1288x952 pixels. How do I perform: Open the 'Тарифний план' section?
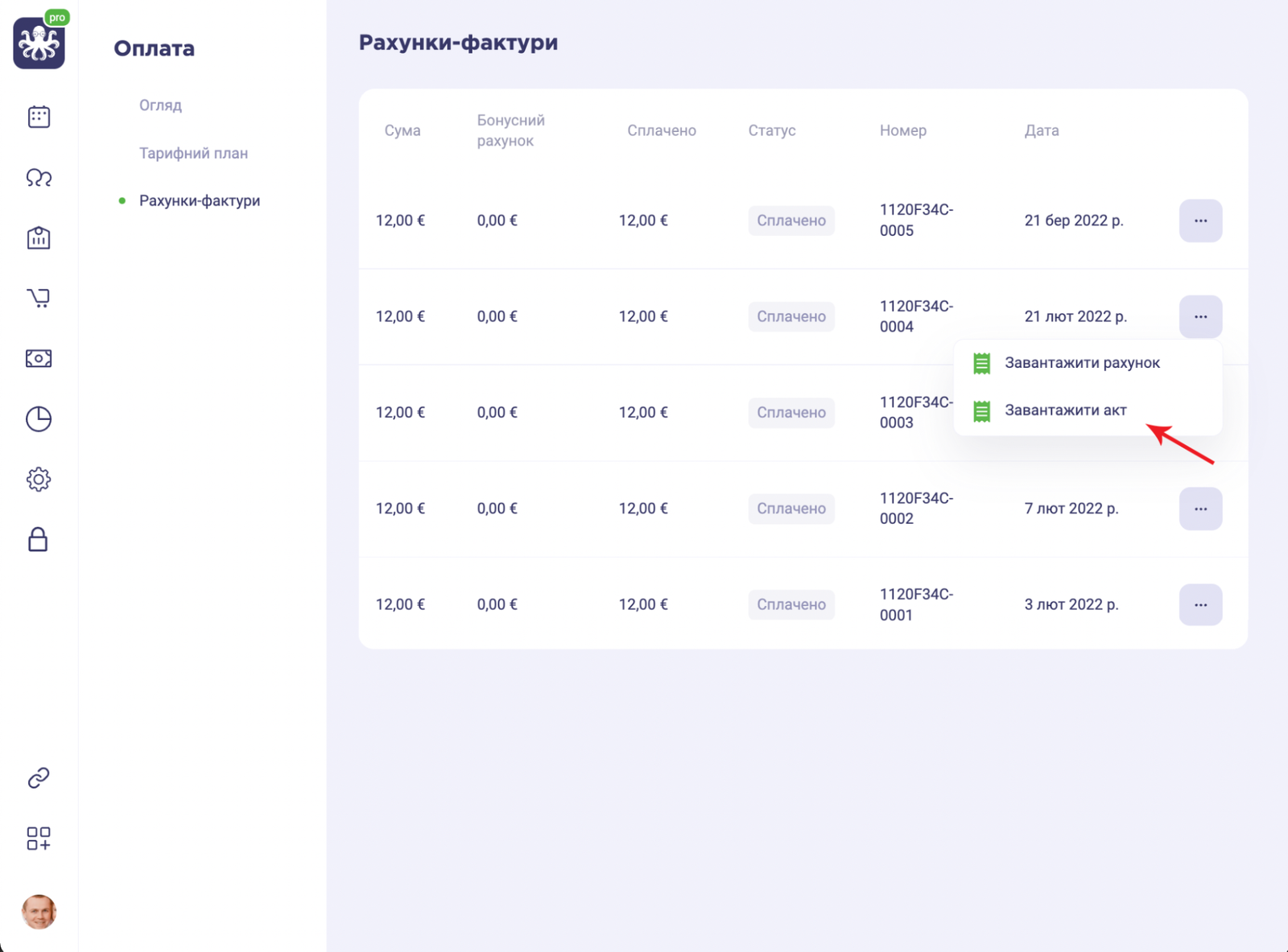click(193, 153)
